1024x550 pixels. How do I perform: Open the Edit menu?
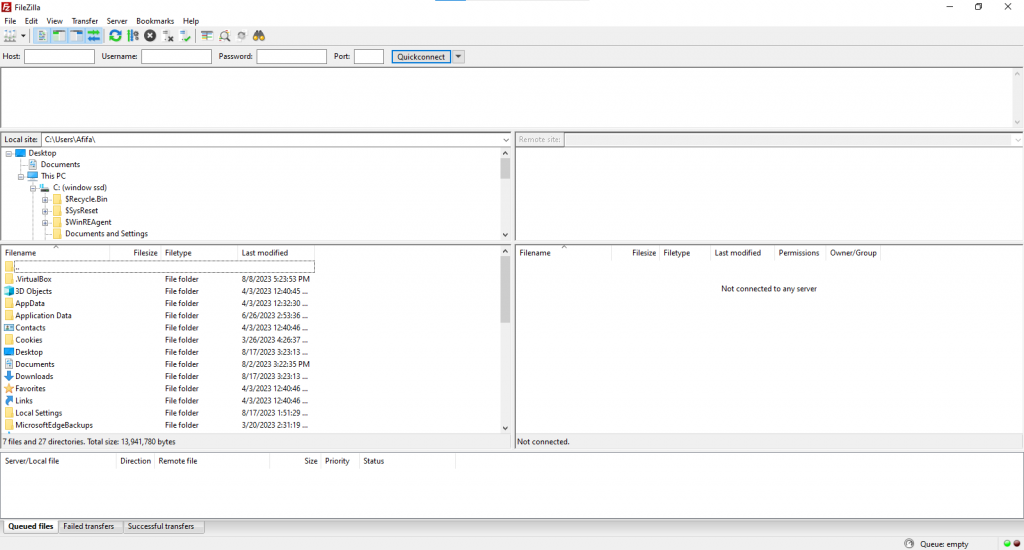coord(31,21)
